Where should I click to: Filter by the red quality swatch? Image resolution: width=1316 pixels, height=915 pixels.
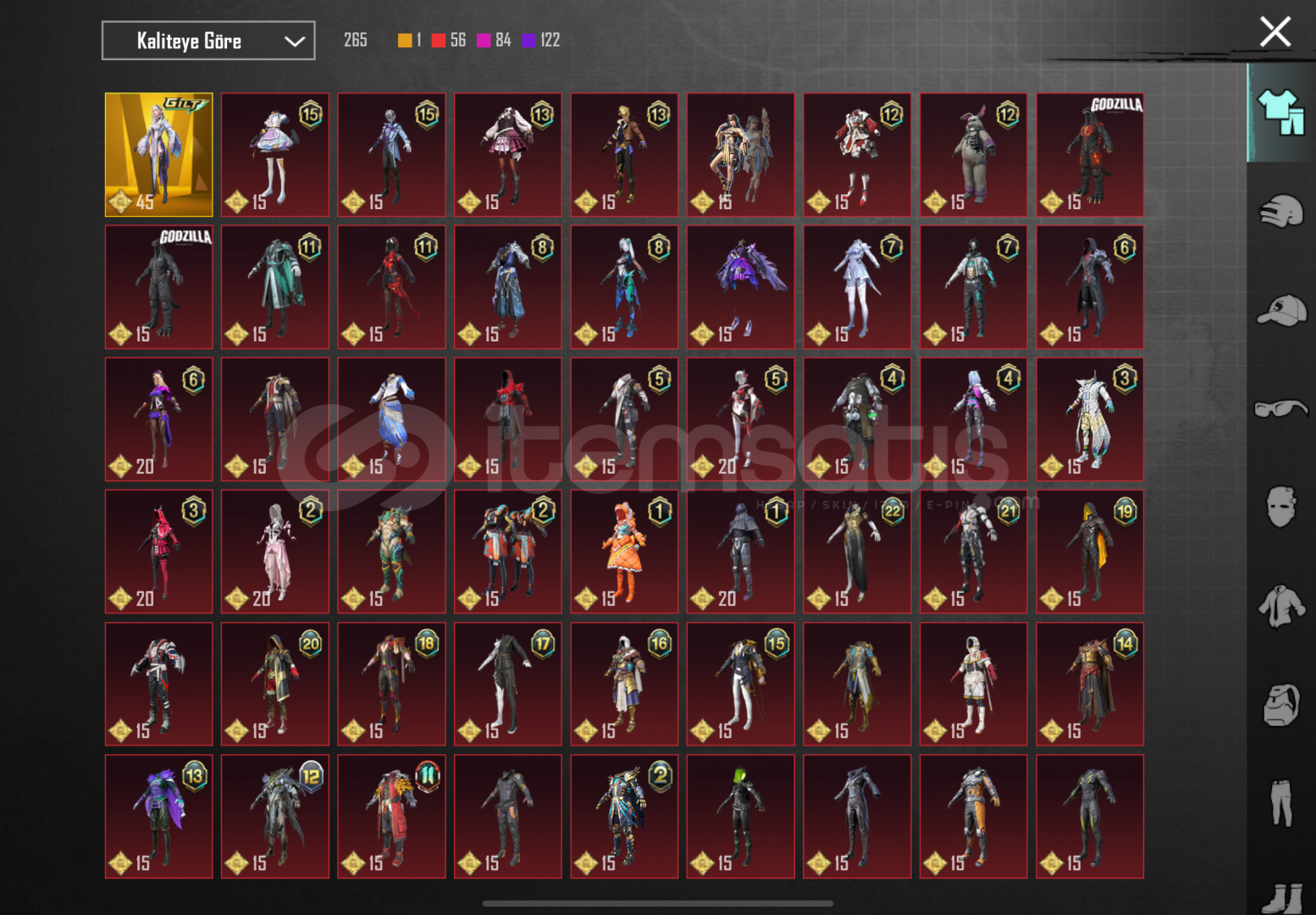(439, 40)
